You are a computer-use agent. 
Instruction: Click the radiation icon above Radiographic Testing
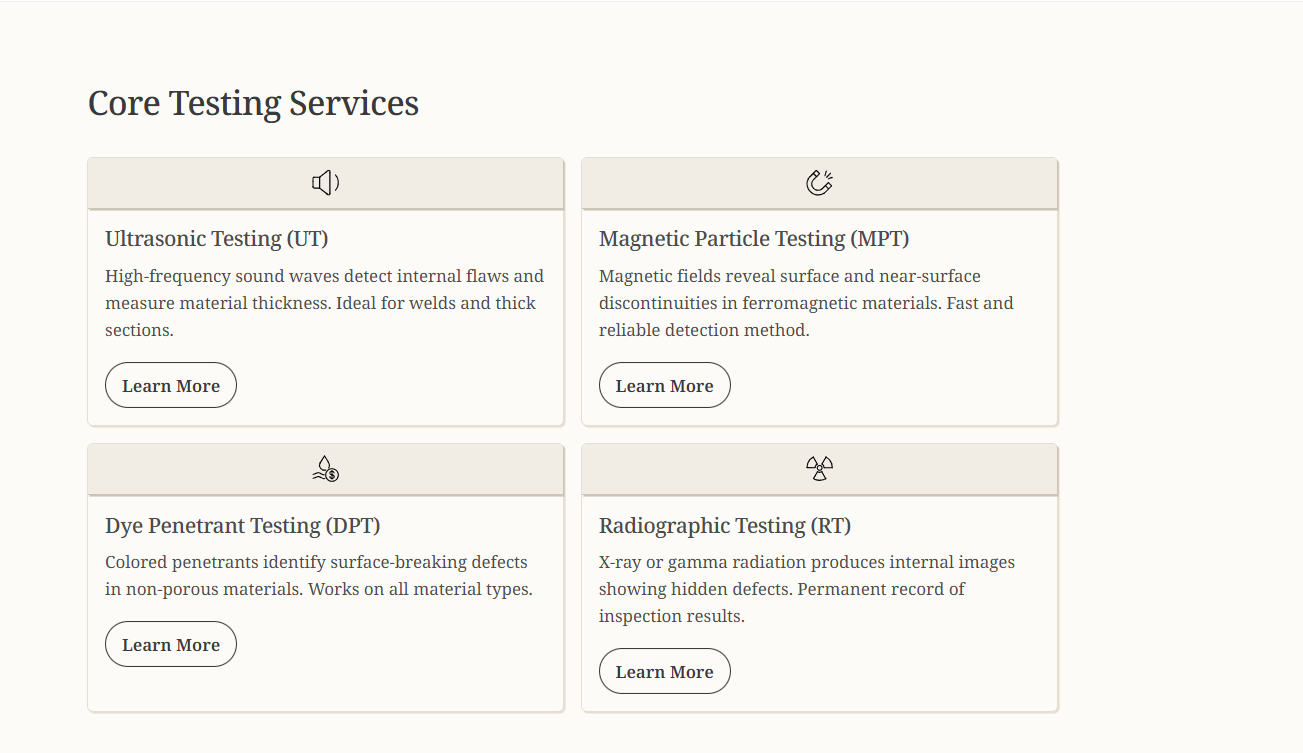(x=819, y=469)
